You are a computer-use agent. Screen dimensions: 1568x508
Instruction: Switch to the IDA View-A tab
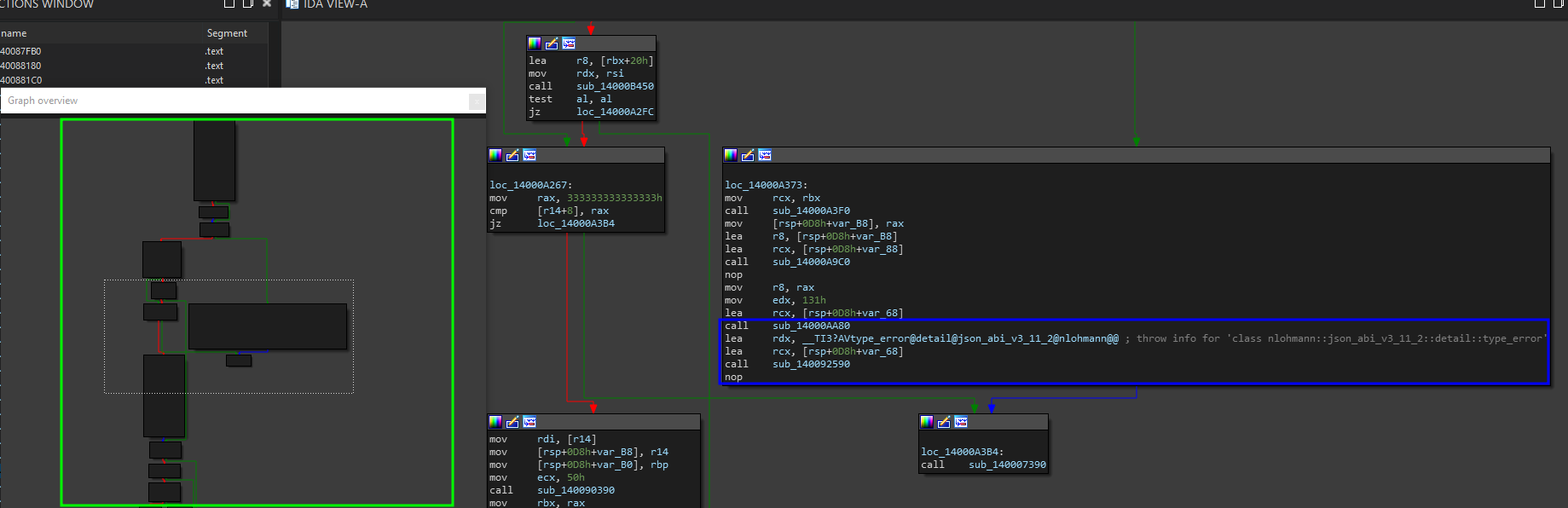click(334, 4)
